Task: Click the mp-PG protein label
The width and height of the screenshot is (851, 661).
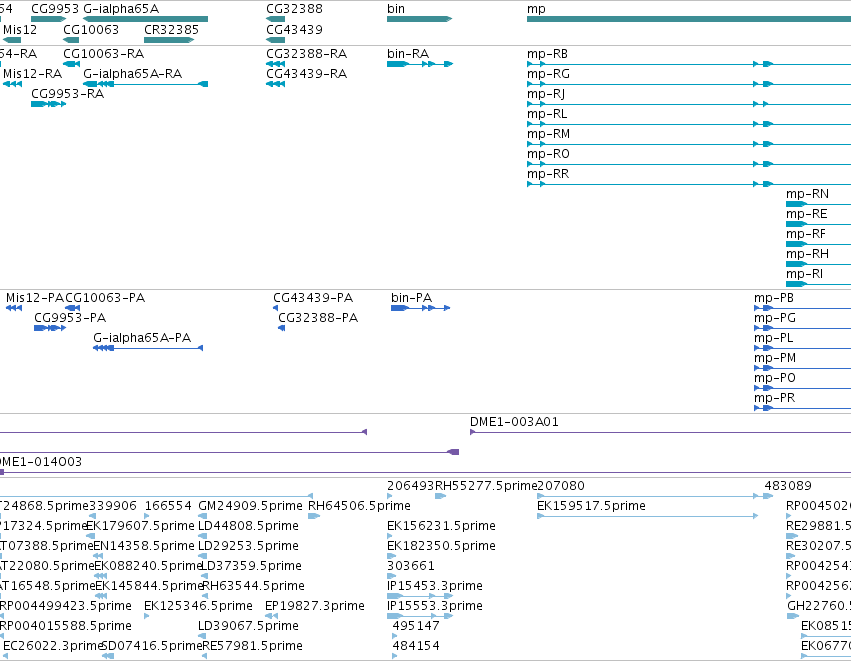Action: (x=775, y=318)
